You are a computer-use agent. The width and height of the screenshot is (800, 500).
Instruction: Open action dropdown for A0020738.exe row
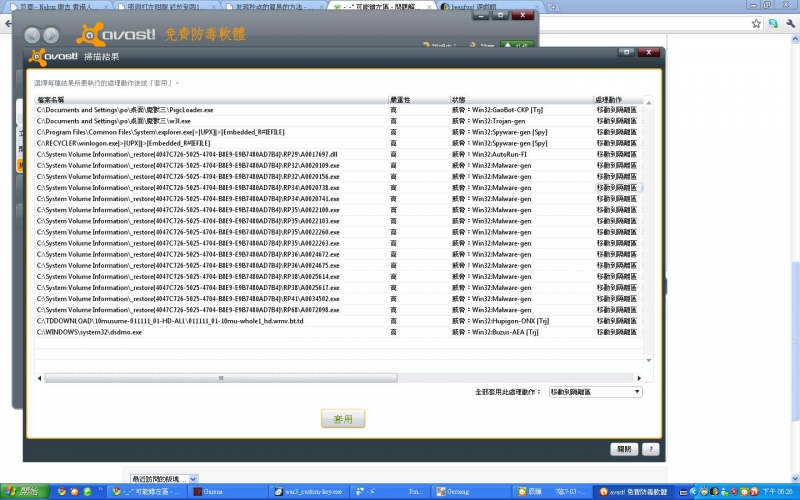point(617,188)
